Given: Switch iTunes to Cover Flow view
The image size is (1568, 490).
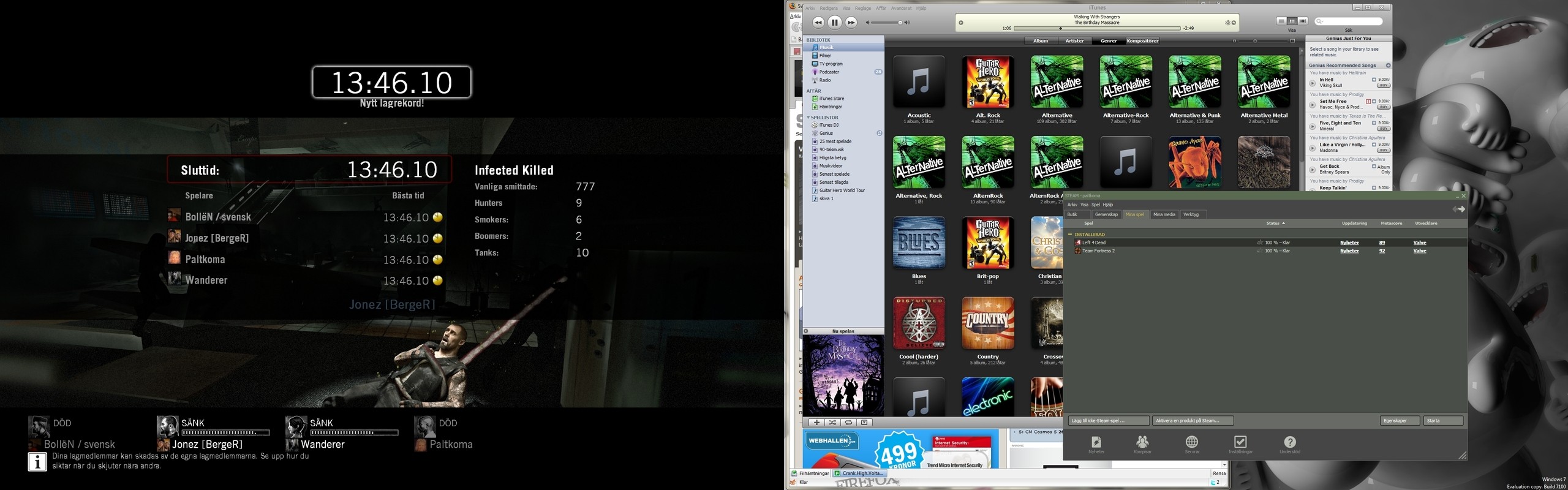Looking at the screenshot, I should (x=1303, y=21).
